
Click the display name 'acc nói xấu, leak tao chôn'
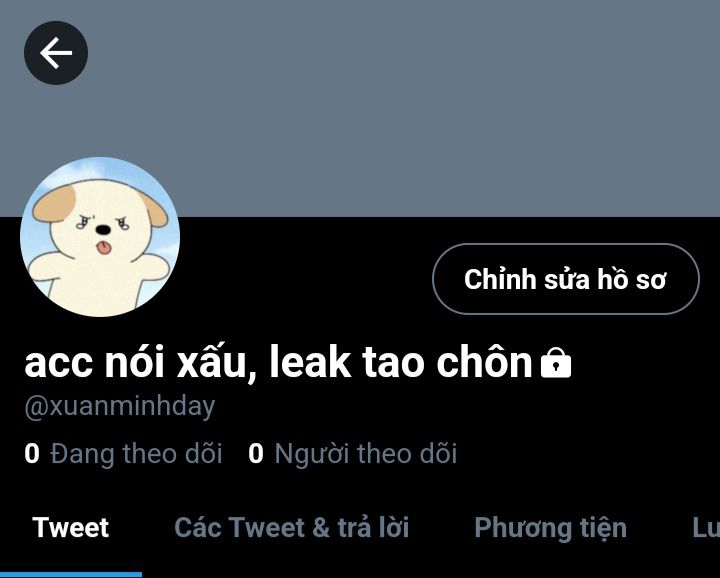click(x=278, y=362)
